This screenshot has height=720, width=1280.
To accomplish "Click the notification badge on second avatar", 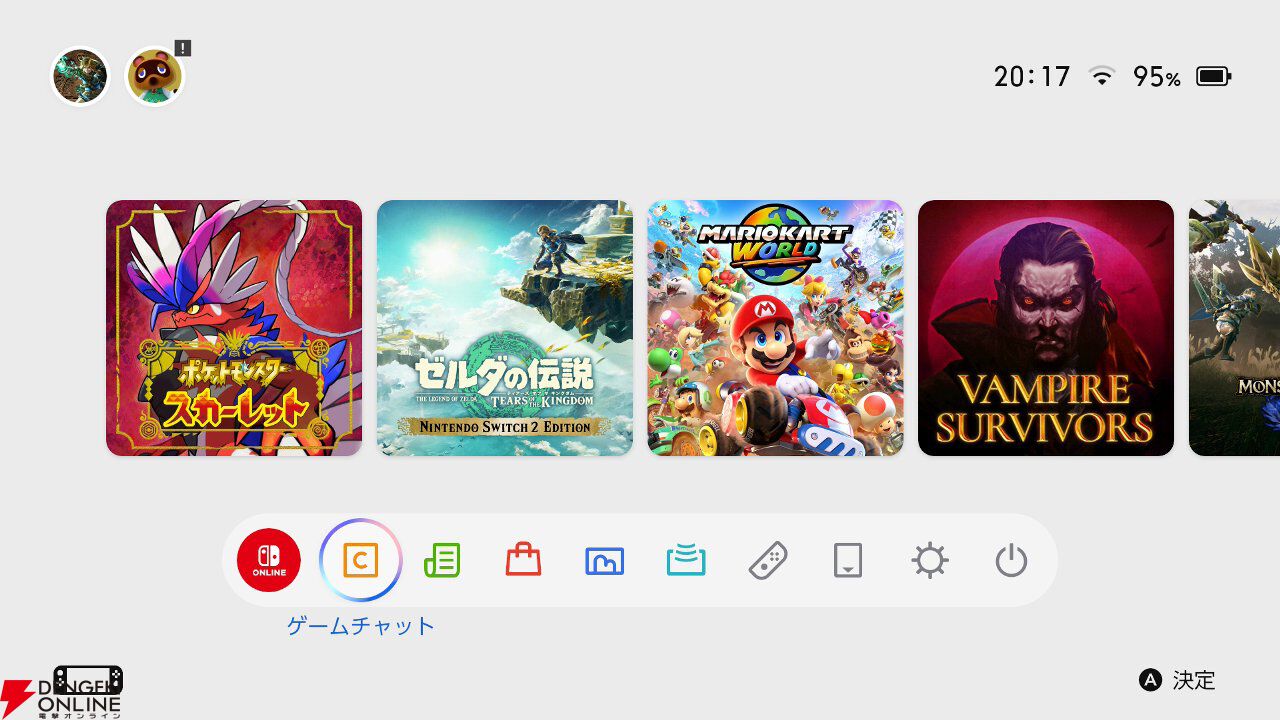I will point(182,48).
